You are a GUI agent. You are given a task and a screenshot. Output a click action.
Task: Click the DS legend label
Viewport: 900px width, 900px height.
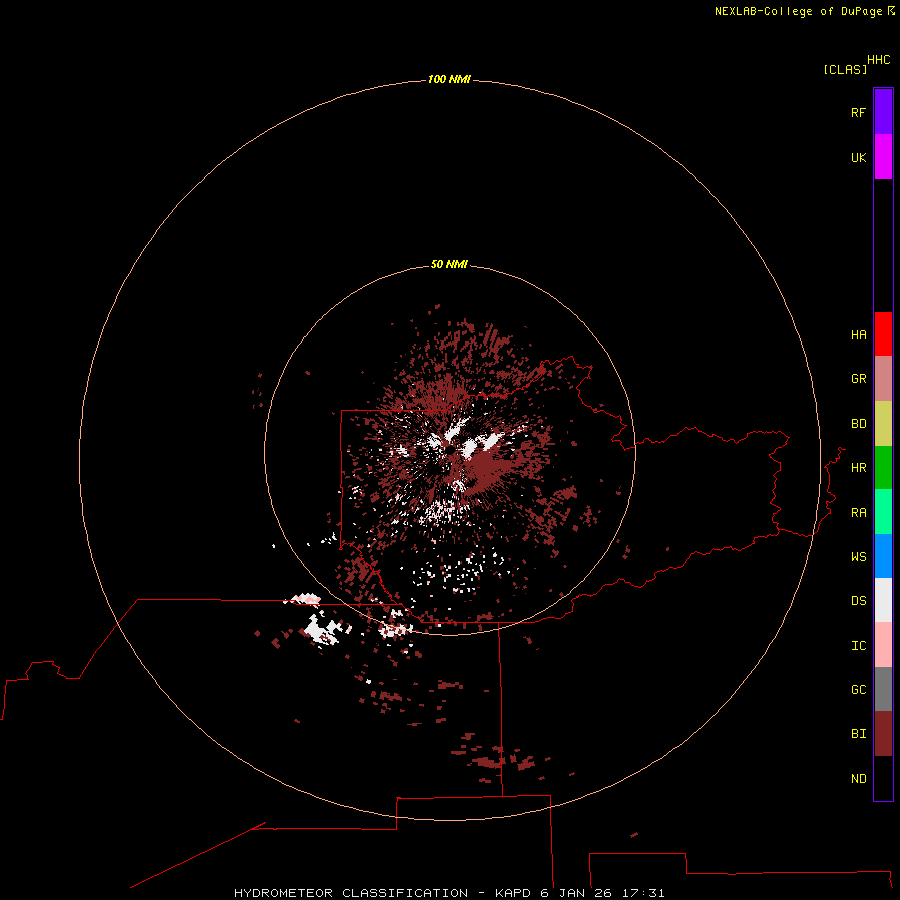(859, 600)
